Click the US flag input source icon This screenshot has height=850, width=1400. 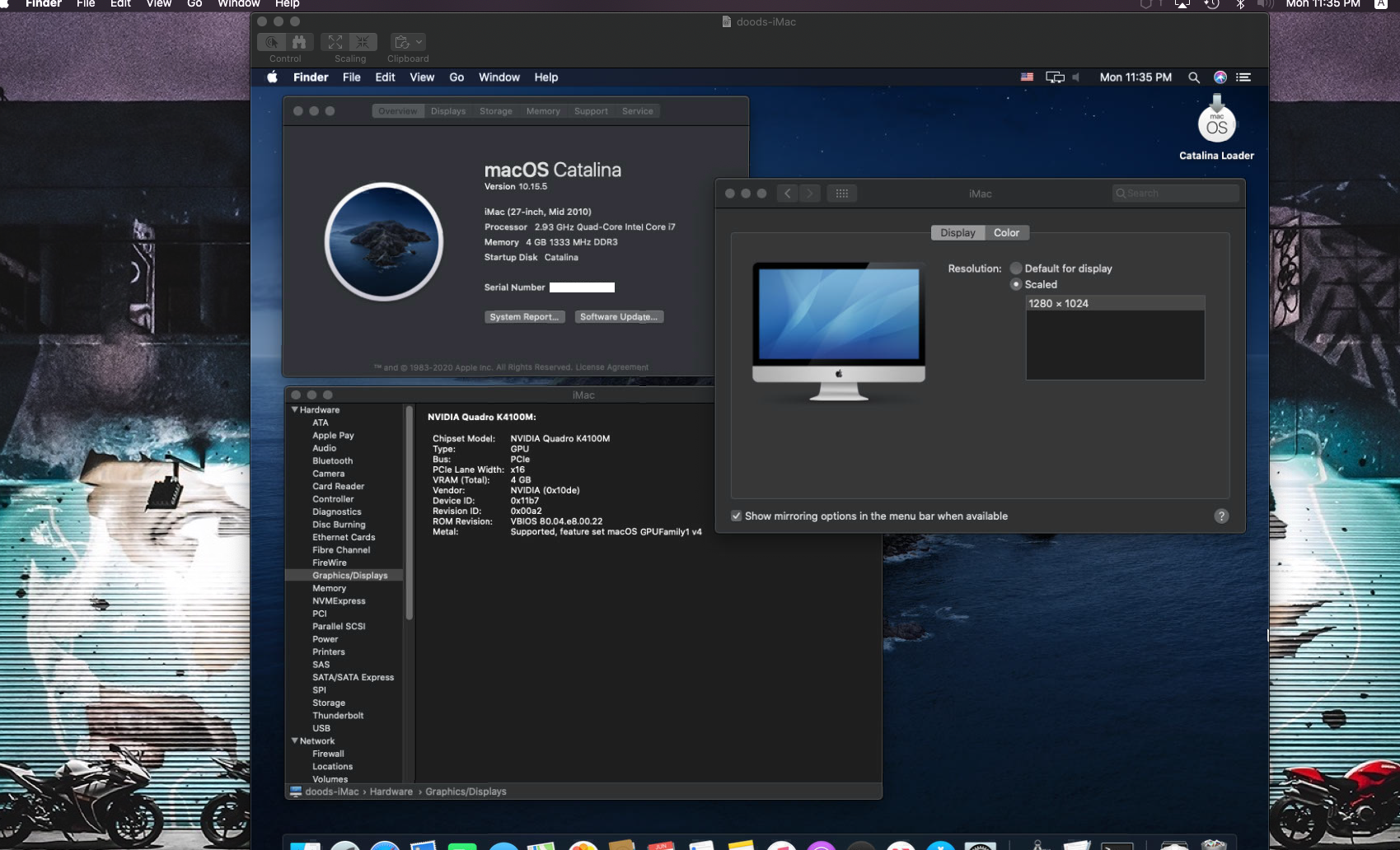[1027, 77]
